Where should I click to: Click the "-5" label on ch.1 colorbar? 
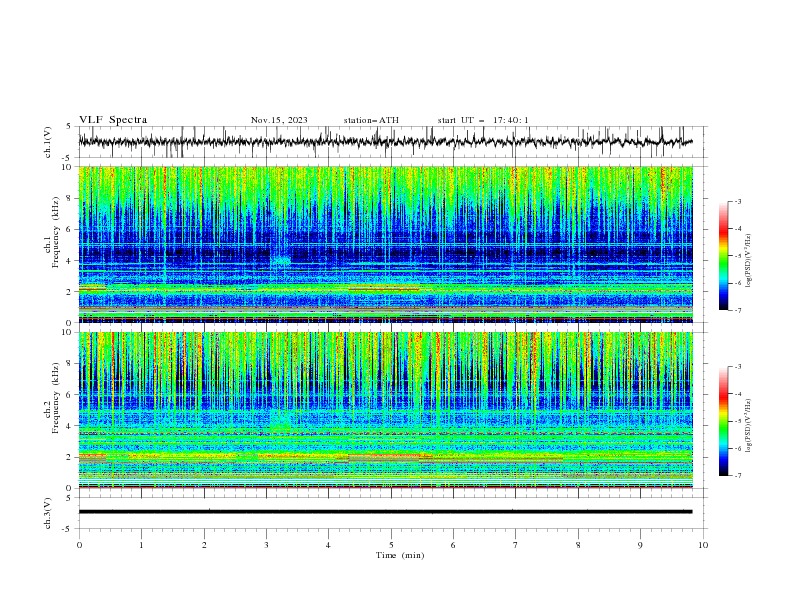(738, 256)
